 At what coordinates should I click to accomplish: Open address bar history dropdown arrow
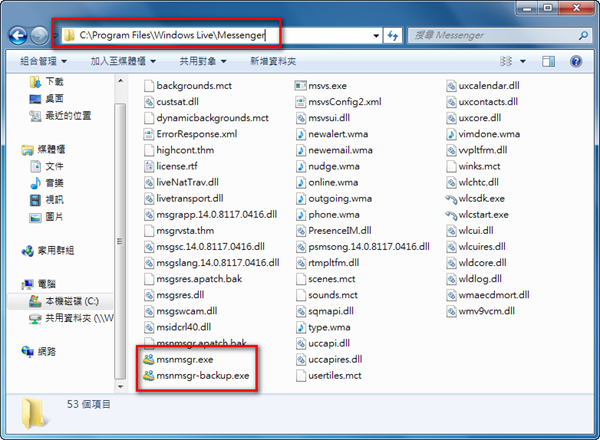376,36
